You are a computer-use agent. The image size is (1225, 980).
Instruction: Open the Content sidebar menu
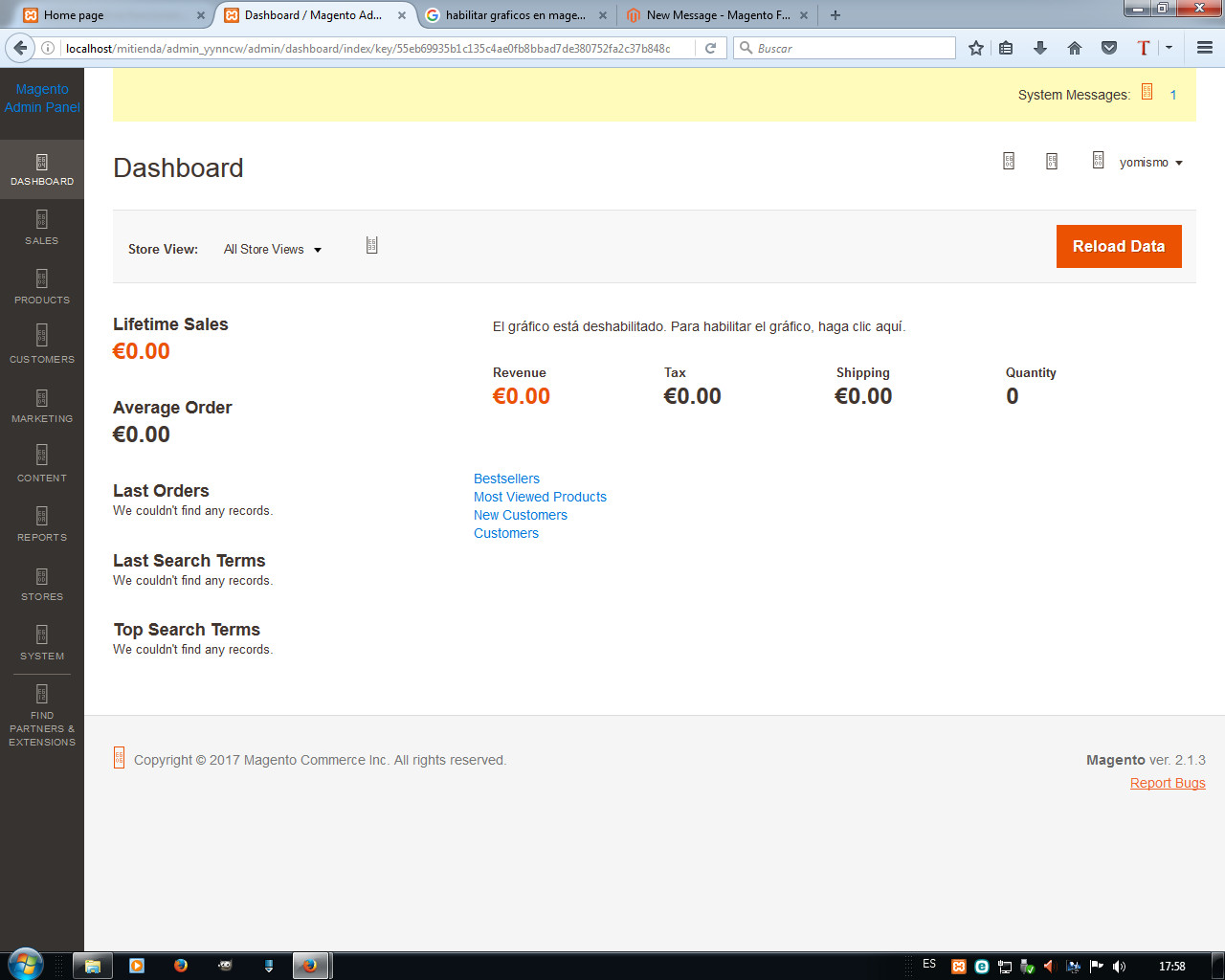coord(41,466)
